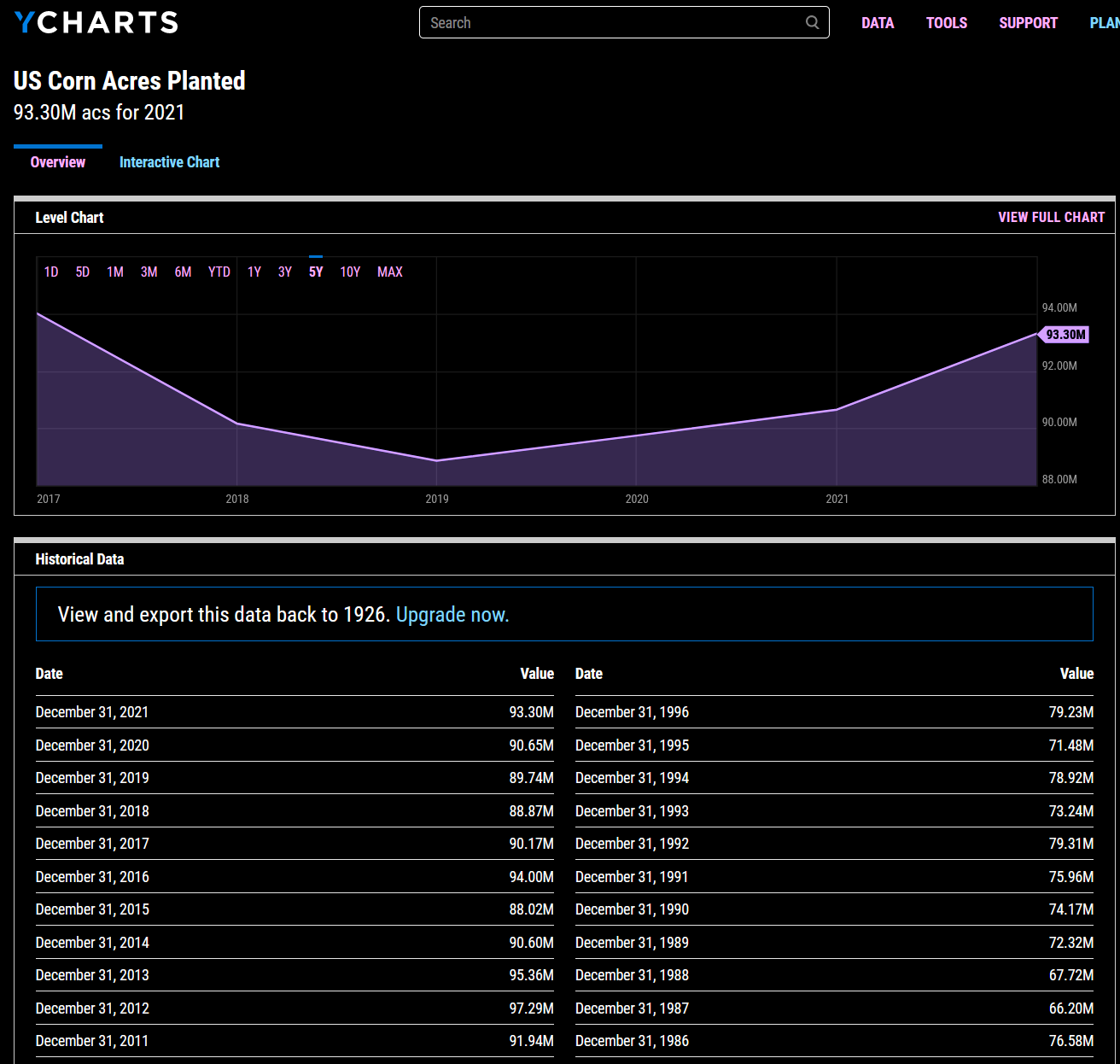Click the 72.32M value for 1989

(1070, 943)
